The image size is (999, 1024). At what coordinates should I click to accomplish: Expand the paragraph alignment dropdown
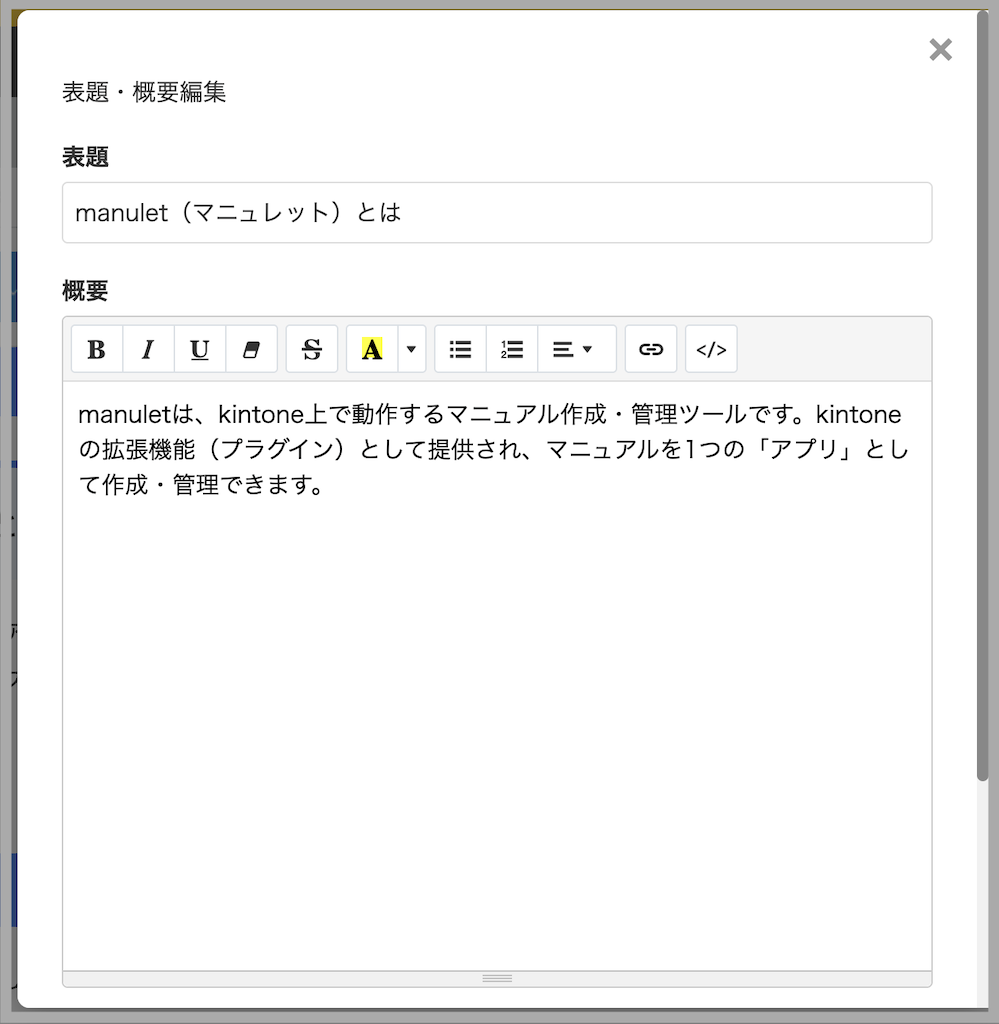[576, 349]
